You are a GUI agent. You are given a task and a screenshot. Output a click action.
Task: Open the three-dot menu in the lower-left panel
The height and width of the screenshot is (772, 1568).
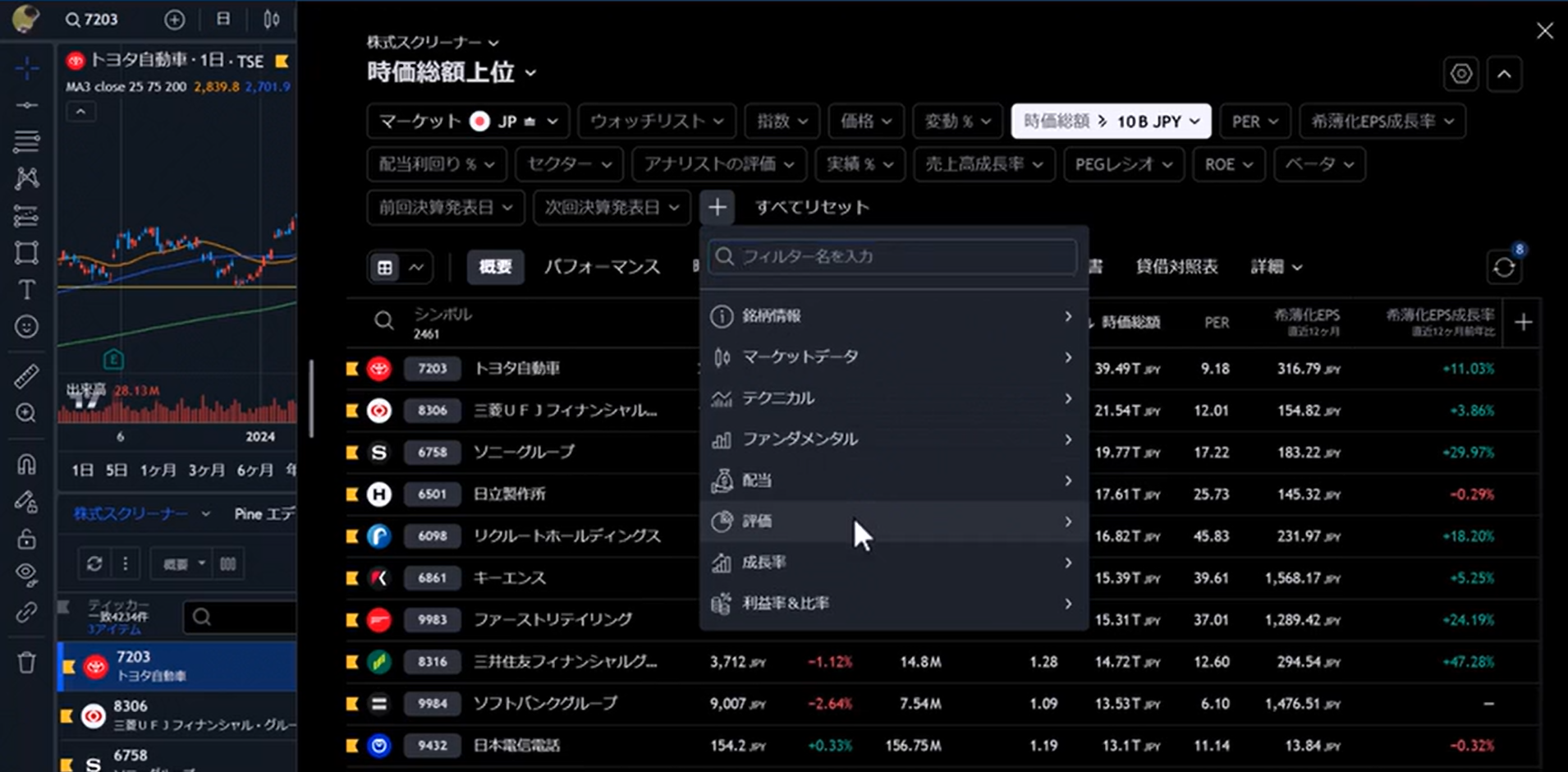[x=126, y=563]
